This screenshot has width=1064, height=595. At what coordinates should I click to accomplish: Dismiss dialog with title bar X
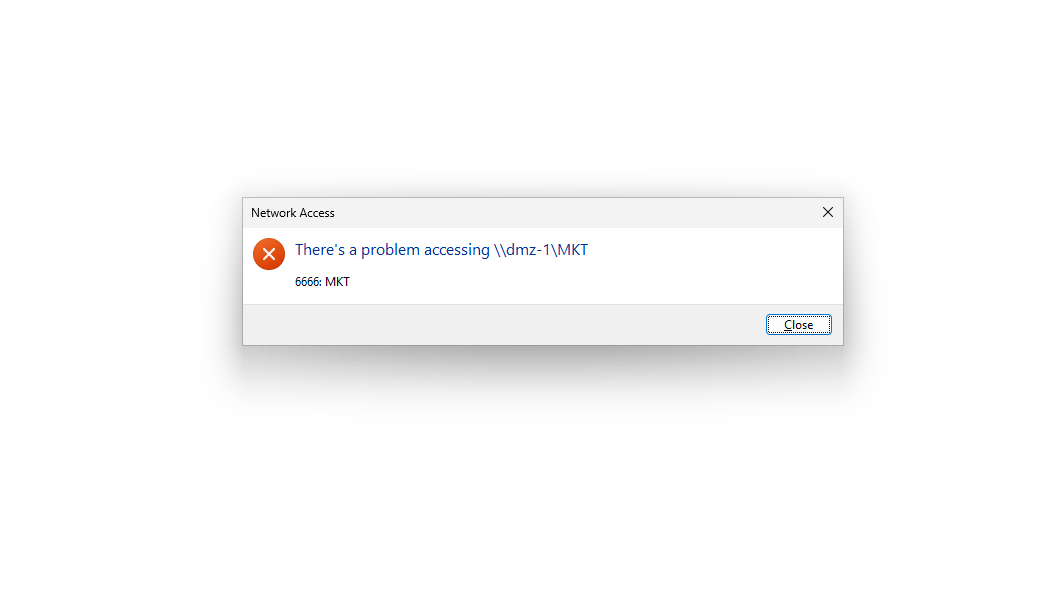828,212
